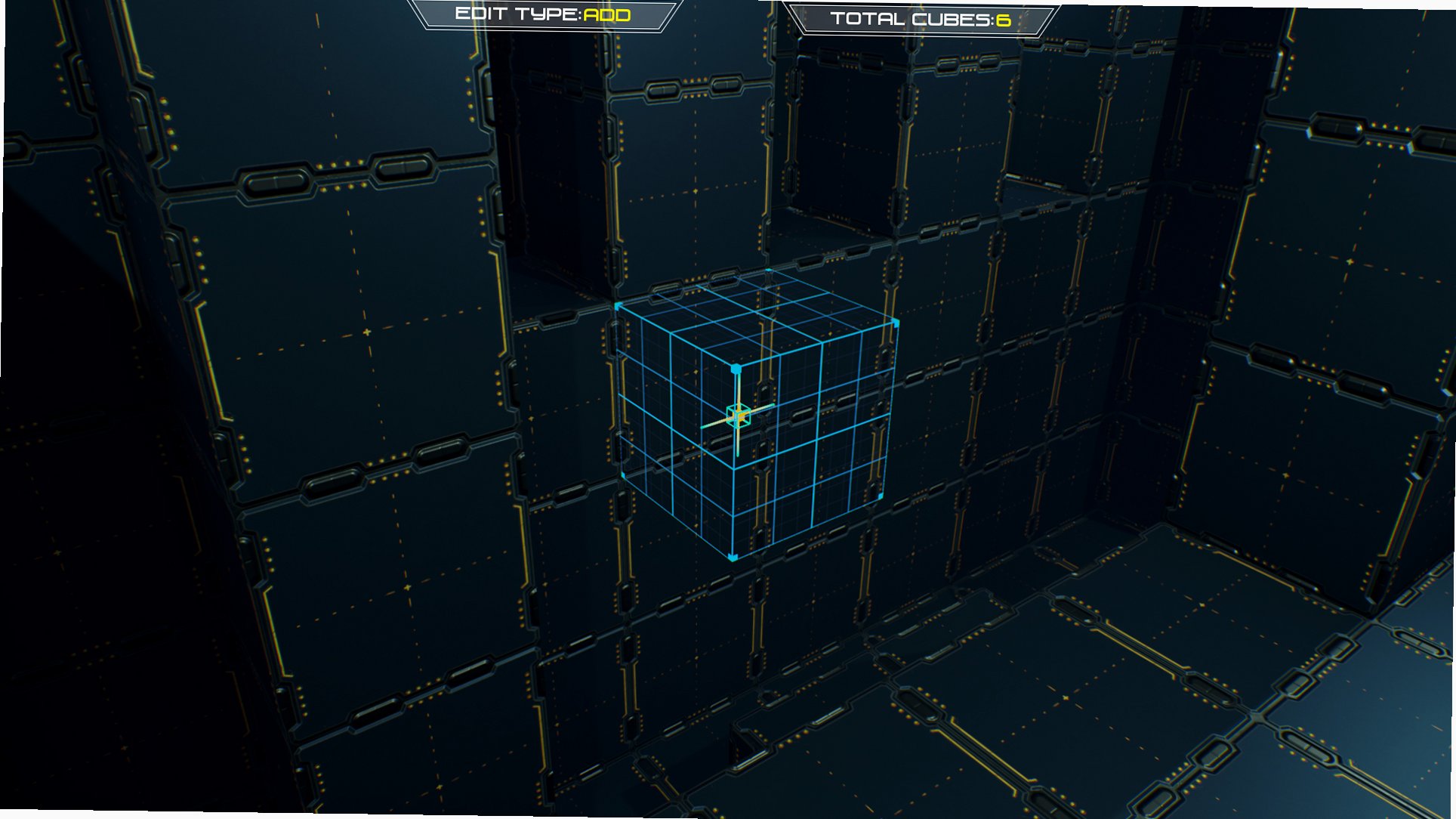Select the lower-left corner handle of wireframe cube
The height and width of the screenshot is (819, 1456).
622,475
